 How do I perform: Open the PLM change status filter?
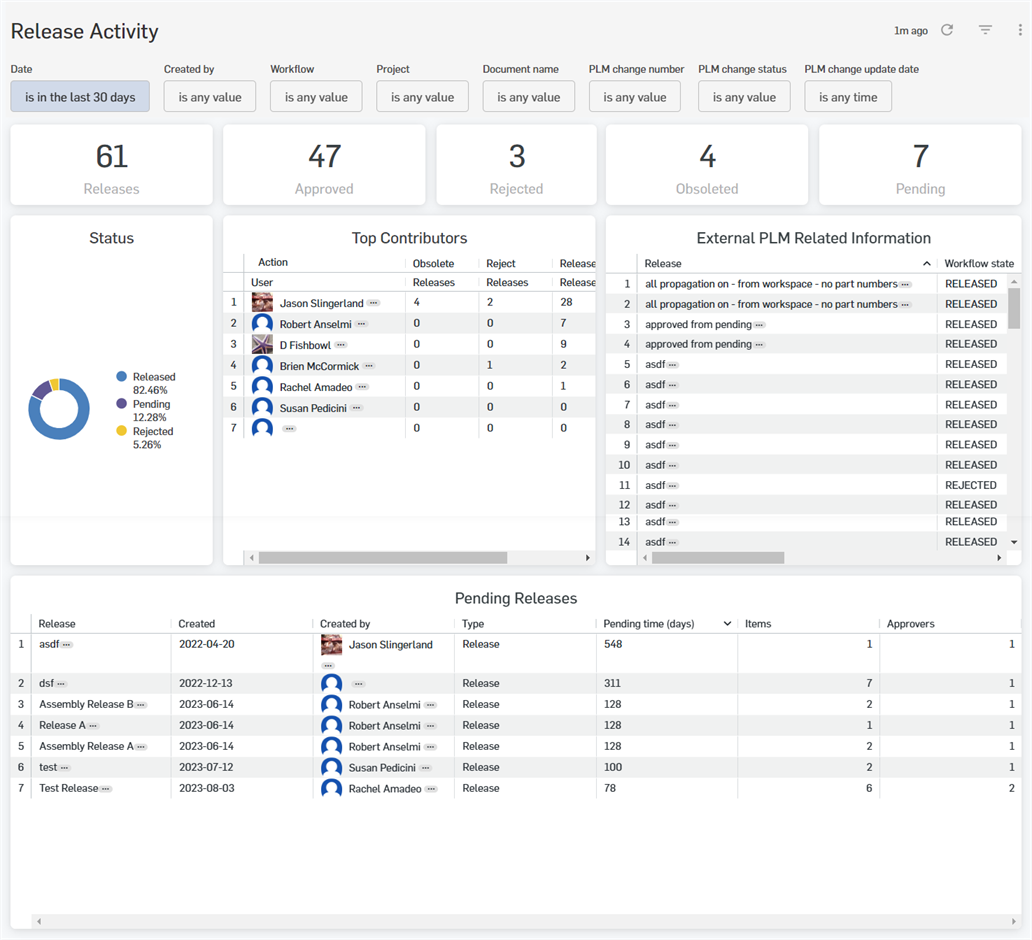coord(744,97)
